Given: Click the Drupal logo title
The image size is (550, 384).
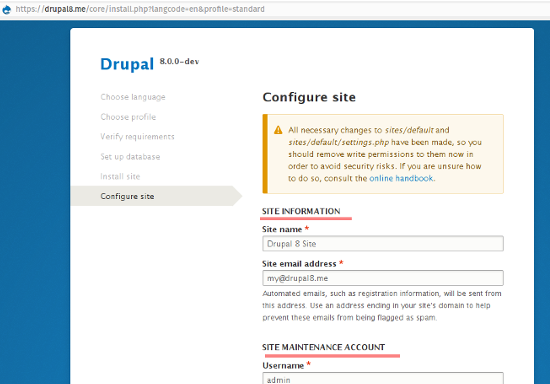Looking at the screenshot, I should point(127,64).
